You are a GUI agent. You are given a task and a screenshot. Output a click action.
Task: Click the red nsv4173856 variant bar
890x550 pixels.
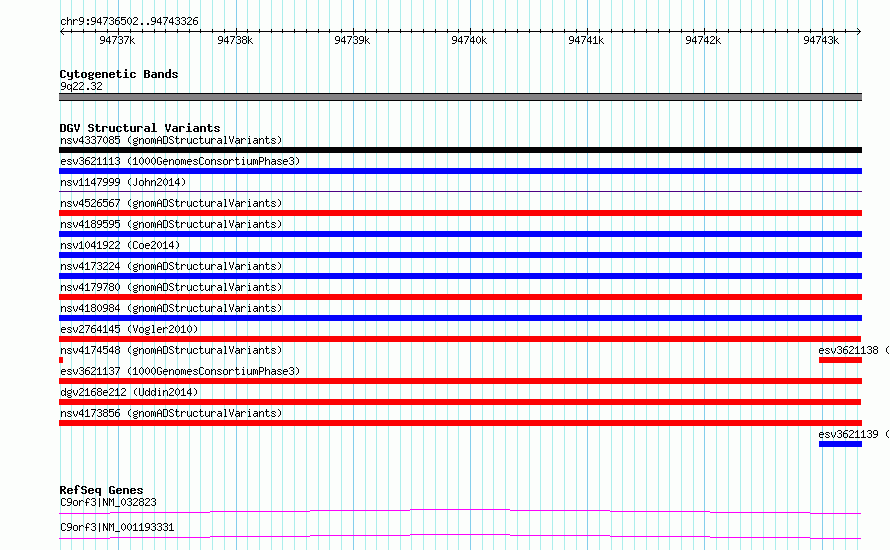(460, 423)
